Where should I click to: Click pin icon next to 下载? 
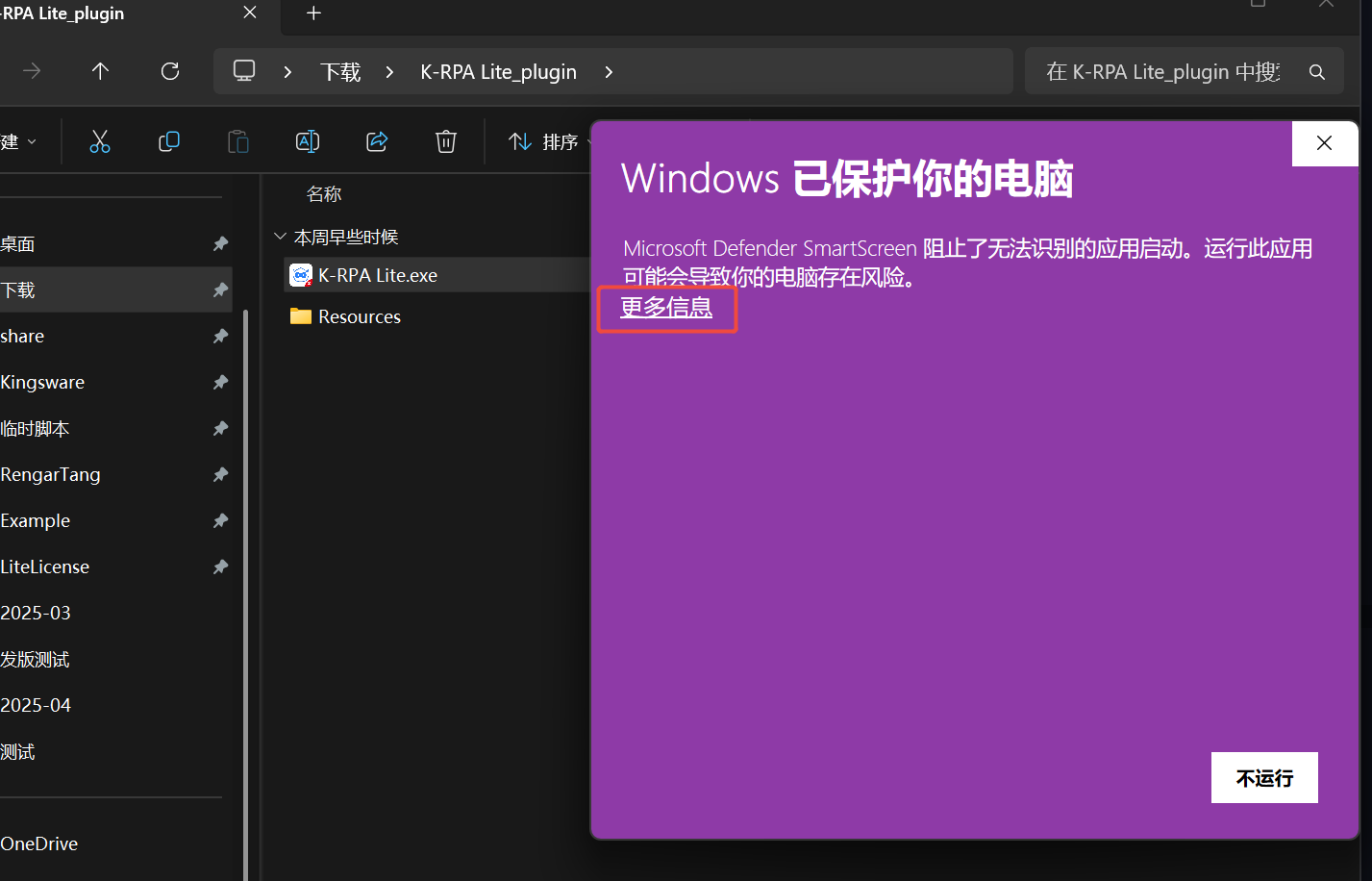220,289
